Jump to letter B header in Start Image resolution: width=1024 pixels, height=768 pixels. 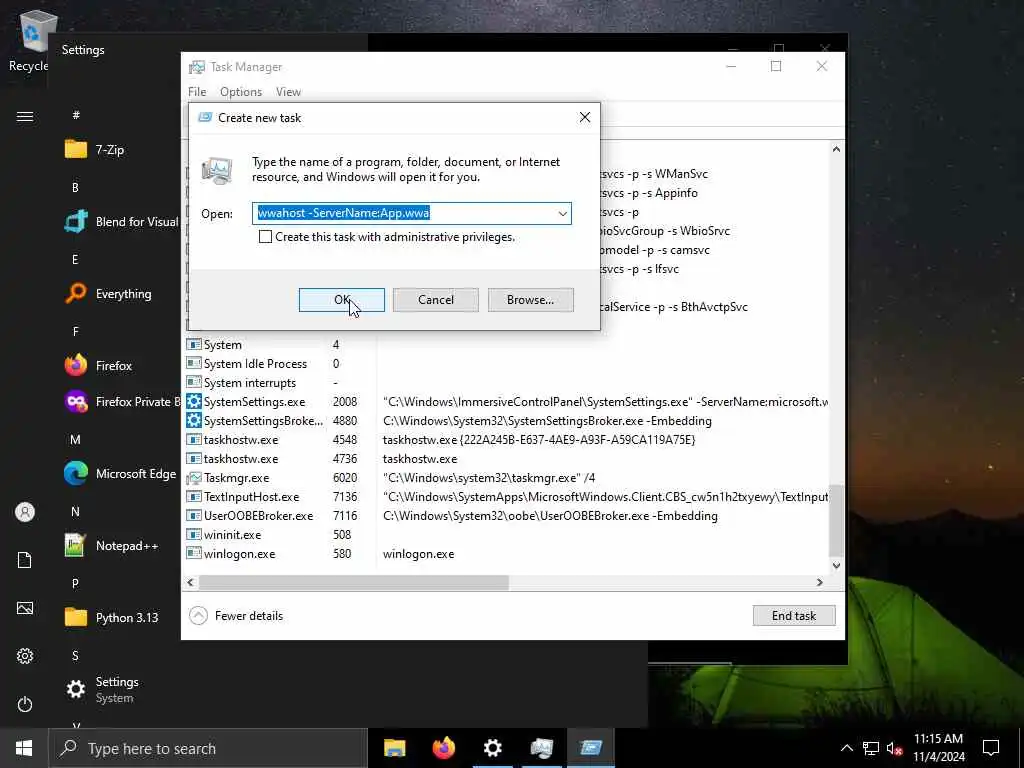[x=75, y=187]
